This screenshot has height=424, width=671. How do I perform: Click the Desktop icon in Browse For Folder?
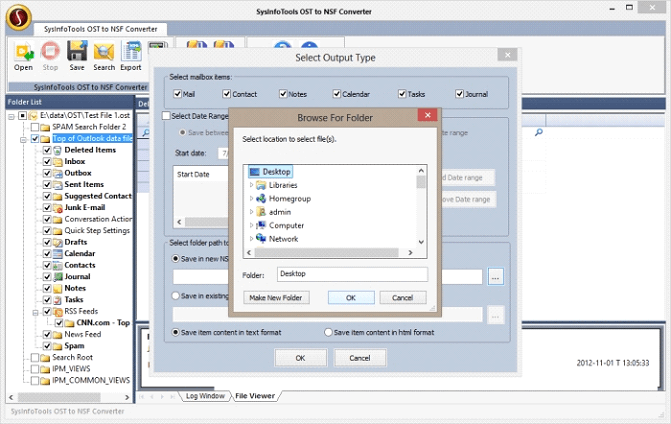255,172
